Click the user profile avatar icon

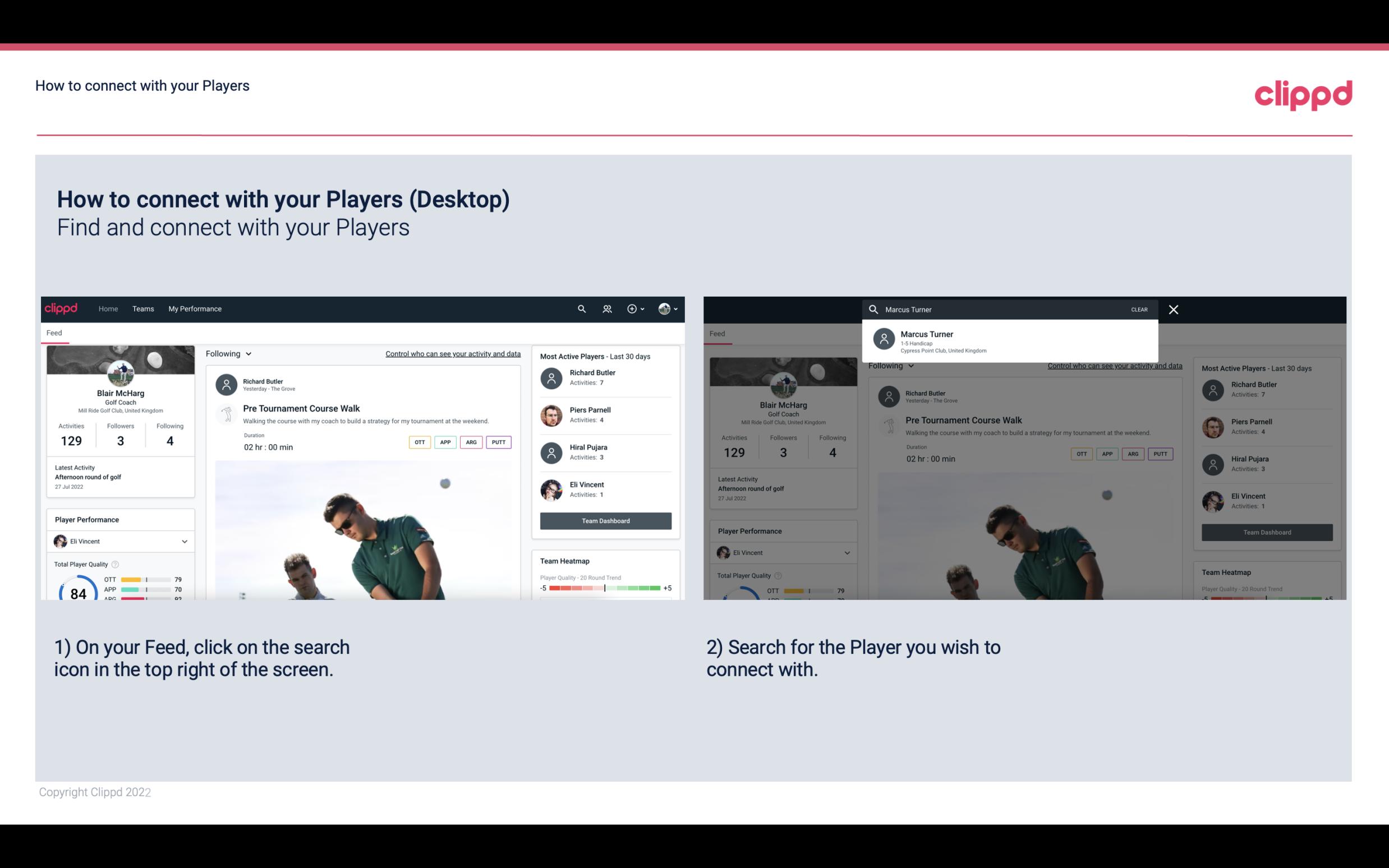665,309
